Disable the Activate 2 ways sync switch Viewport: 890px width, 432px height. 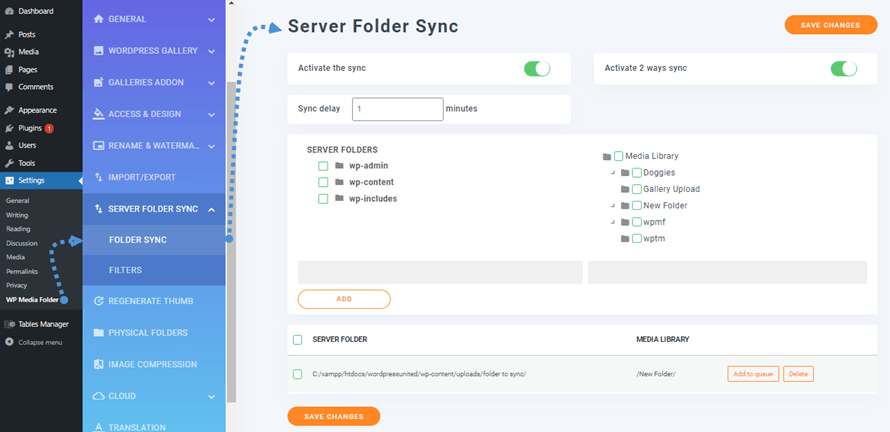[x=843, y=68]
